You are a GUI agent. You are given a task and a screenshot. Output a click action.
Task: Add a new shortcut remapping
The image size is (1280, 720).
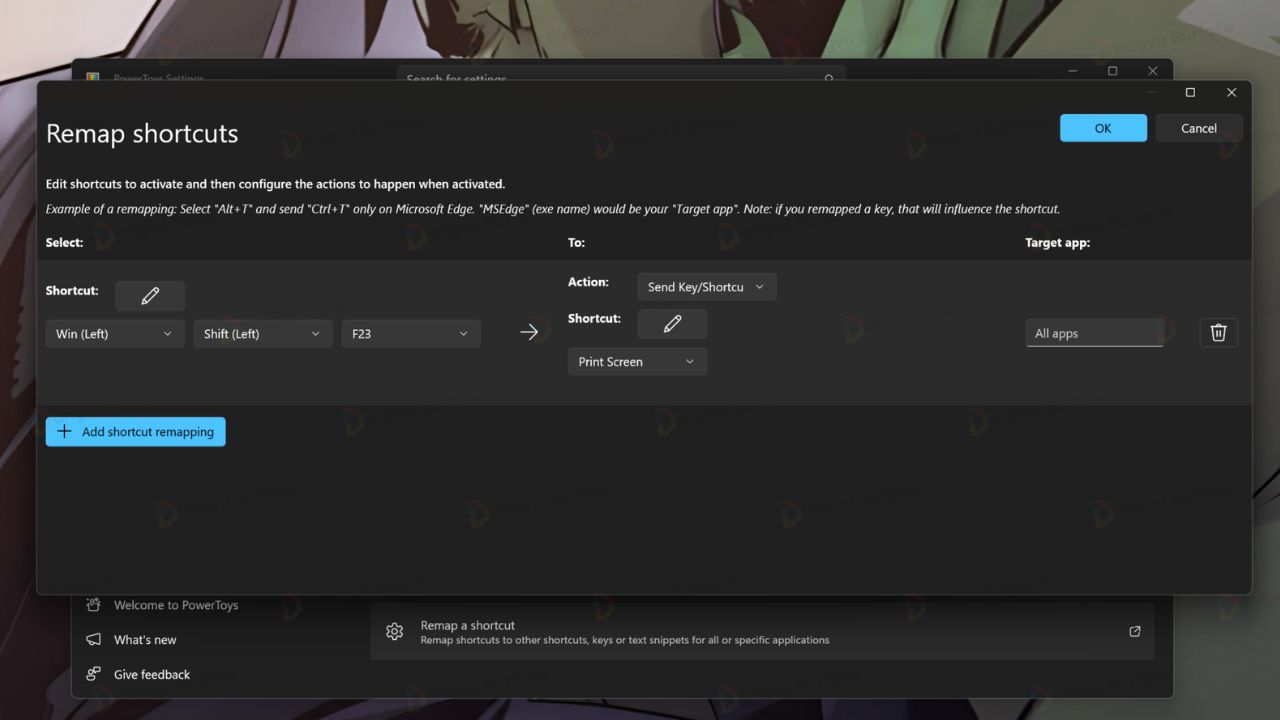click(x=136, y=432)
